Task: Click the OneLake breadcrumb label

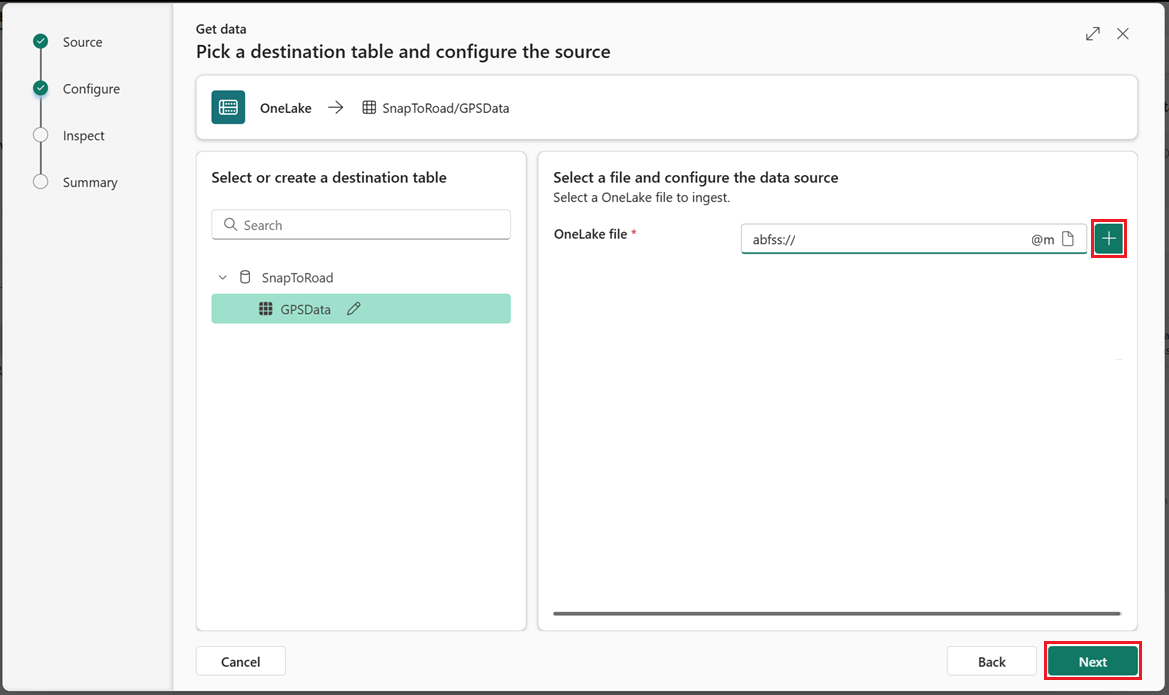Action: (x=286, y=108)
